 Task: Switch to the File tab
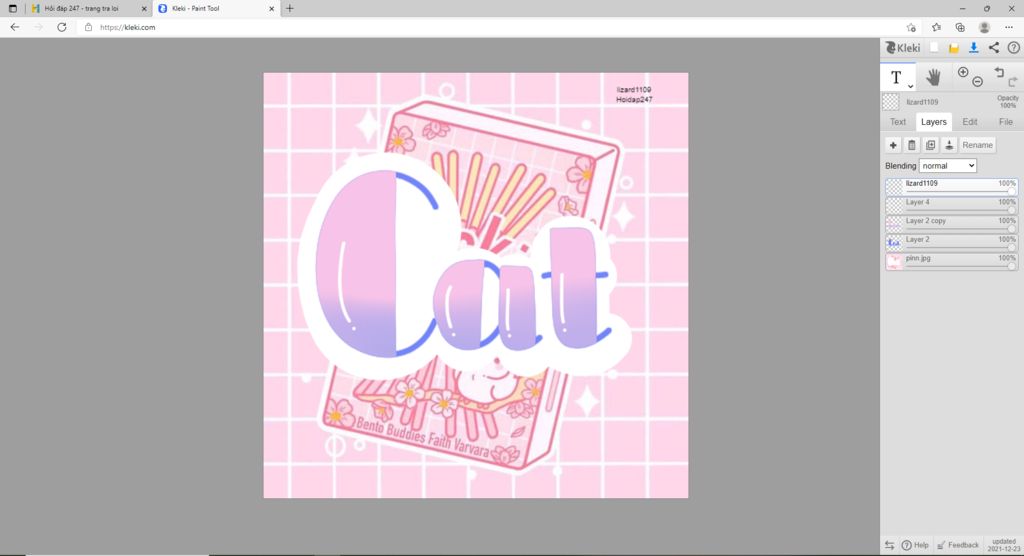coord(1006,122)
